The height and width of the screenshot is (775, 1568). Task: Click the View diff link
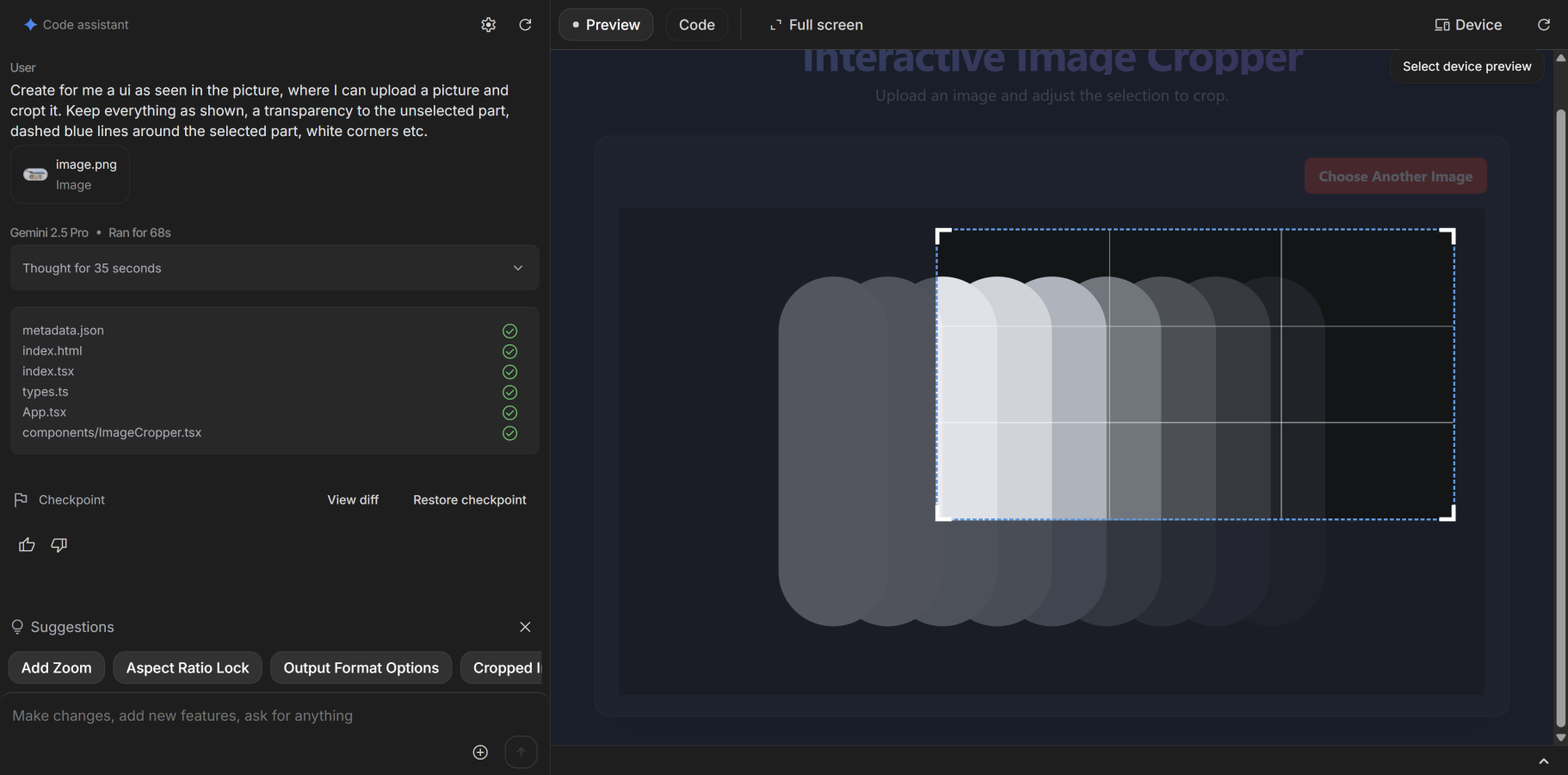pyautogui.click(x=353, y=500)
